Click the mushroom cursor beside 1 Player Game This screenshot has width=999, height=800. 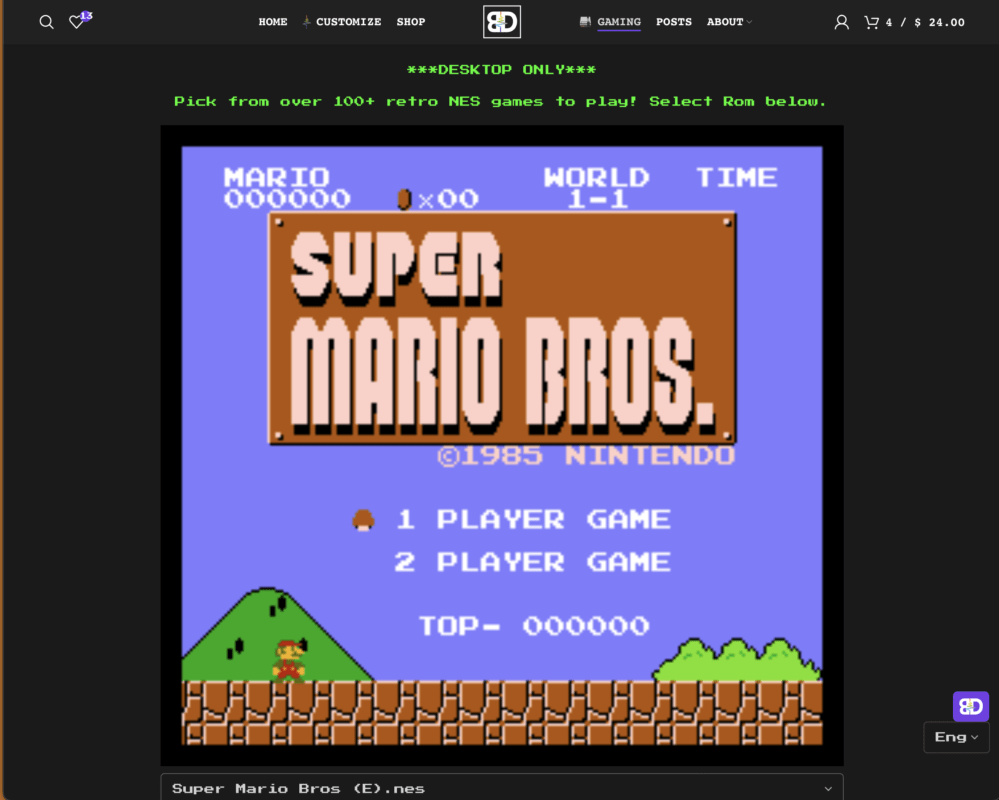coord(363,519)
